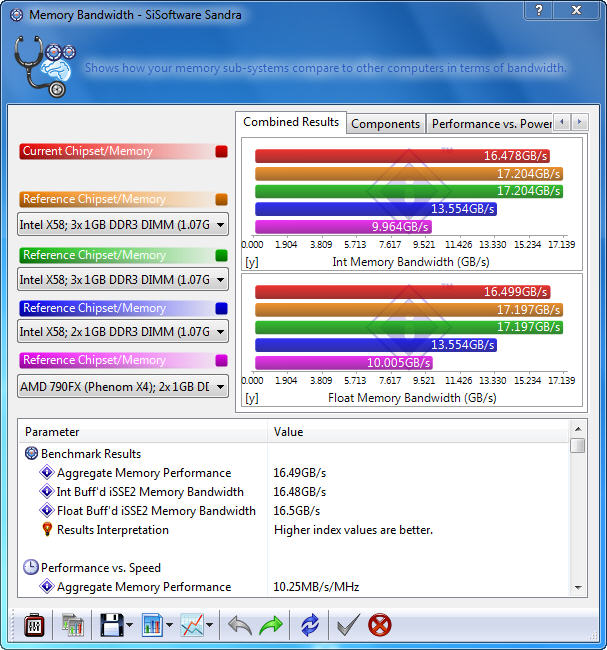Click the results list scrollbar thumb
Image resolution: width=607 pixels, height=650 pixels.
click(x=577, y=445)
